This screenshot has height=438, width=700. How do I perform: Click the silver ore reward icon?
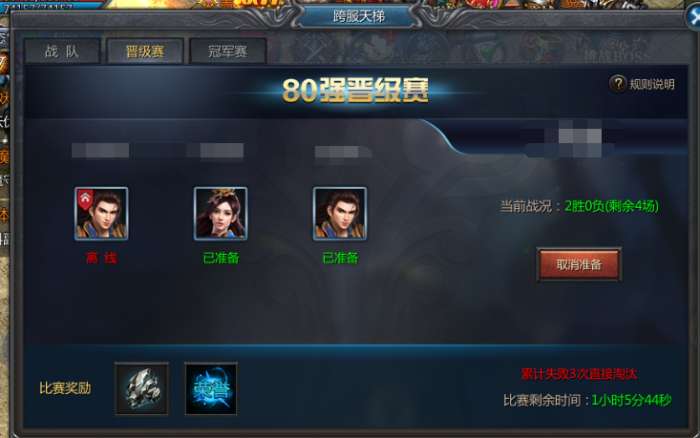pyautogui.click(x=142, y=389)
